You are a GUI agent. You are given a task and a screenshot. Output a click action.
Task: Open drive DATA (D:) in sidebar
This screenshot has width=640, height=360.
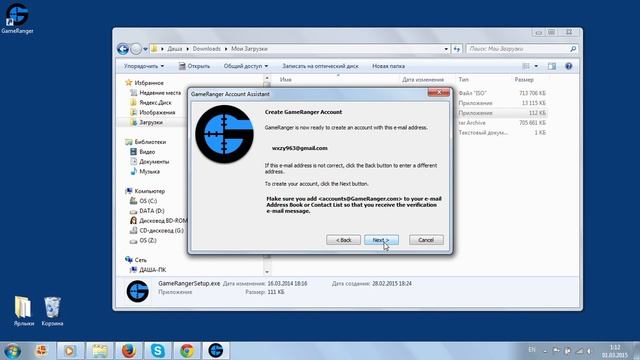pos(151,211)
